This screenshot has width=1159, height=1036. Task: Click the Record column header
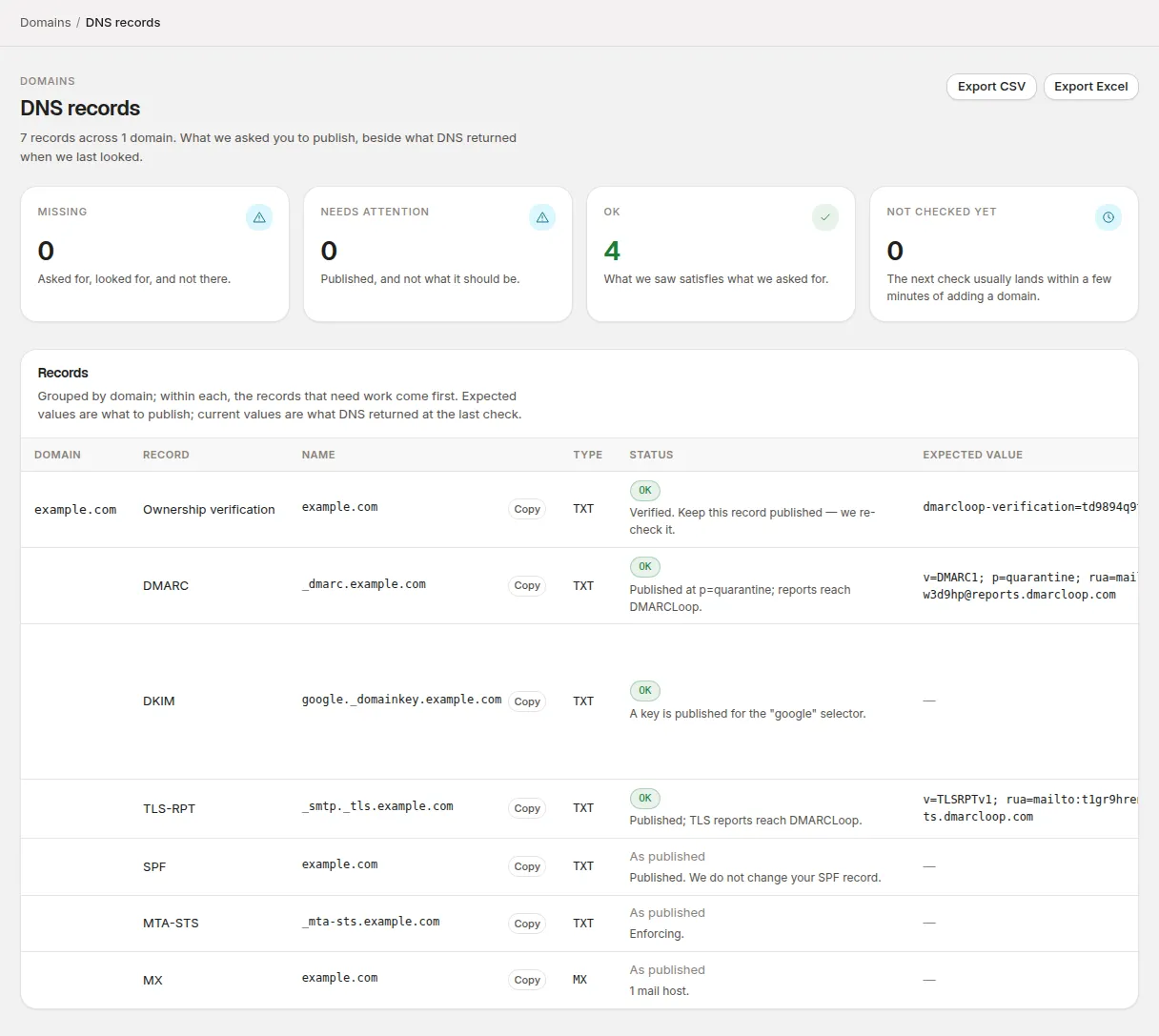click(x=166, y=455)
